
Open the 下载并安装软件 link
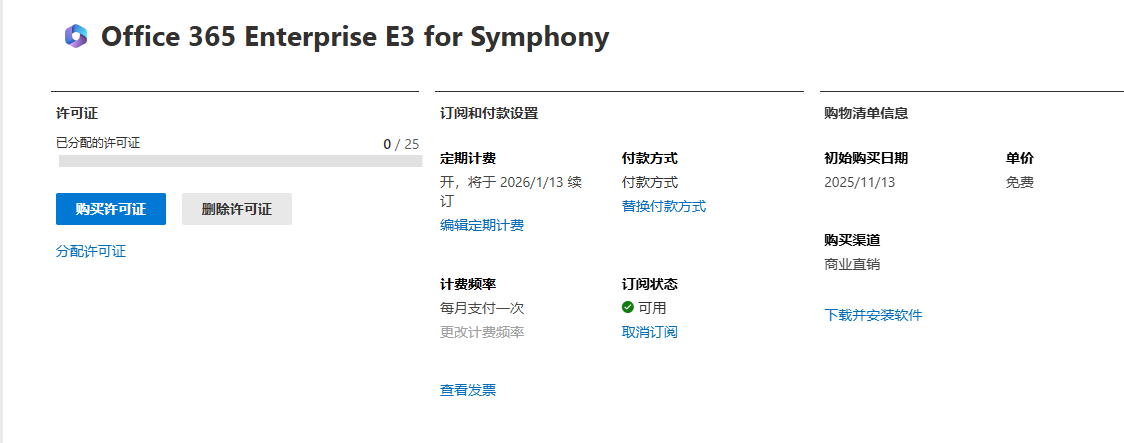[874, 315]
